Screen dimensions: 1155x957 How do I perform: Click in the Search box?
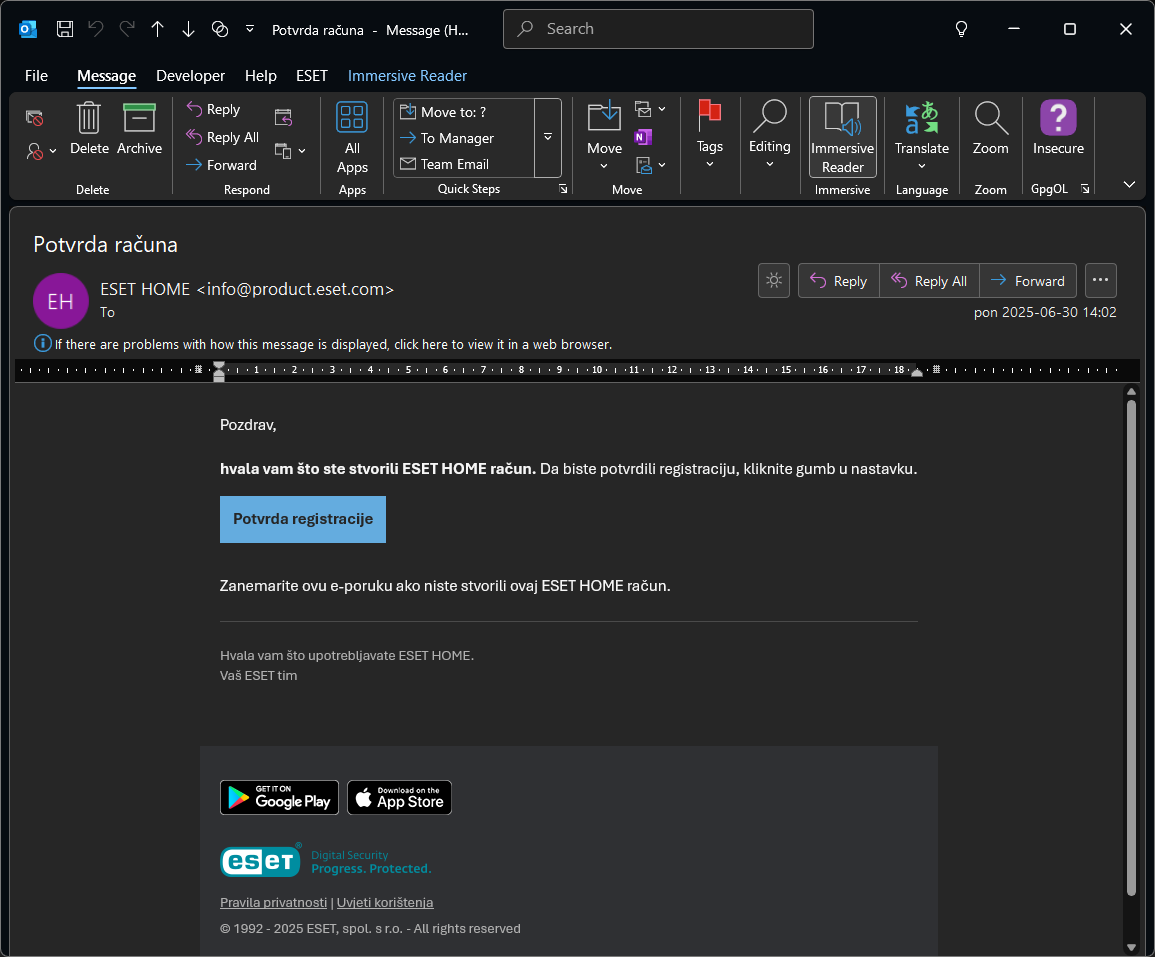(x=658, y=29)
